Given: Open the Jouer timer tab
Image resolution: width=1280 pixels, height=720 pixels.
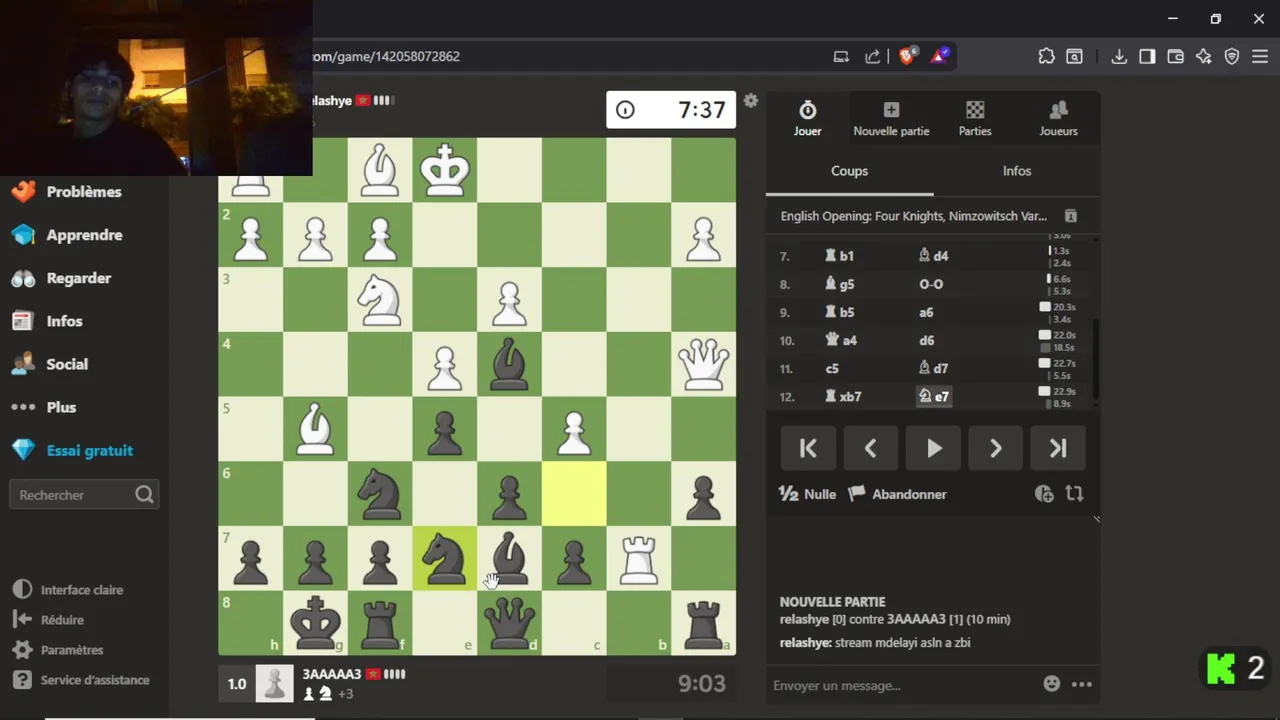Looking at the screenshot, I should coord(807,118).
